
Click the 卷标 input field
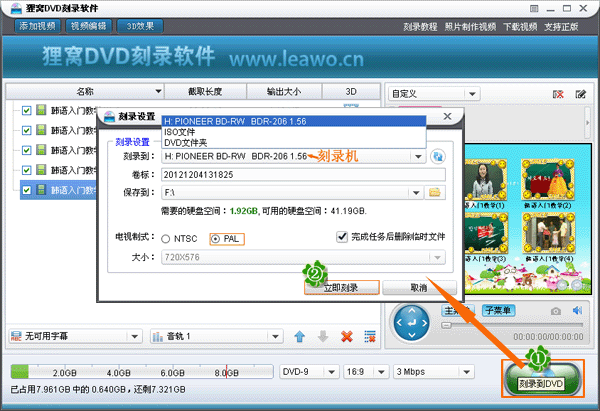coord(303,175)
